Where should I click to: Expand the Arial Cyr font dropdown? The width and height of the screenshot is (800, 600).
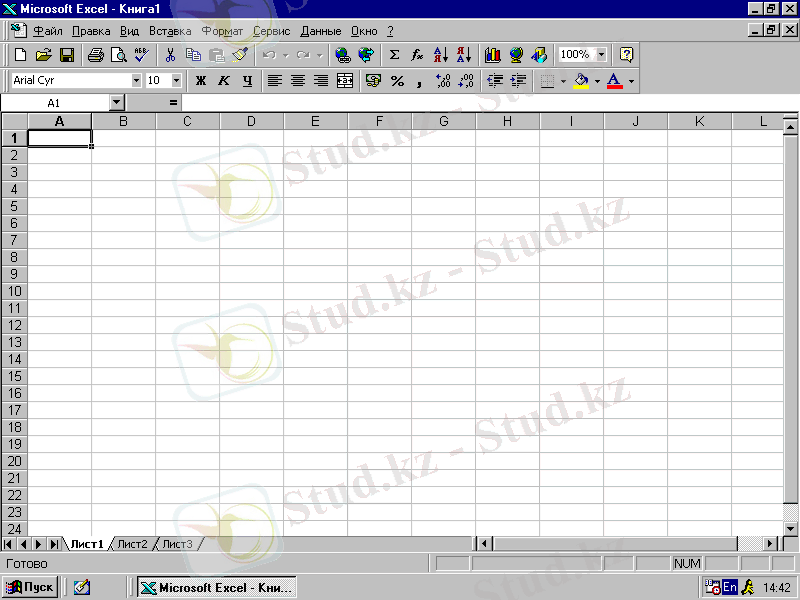pos(136,81)
